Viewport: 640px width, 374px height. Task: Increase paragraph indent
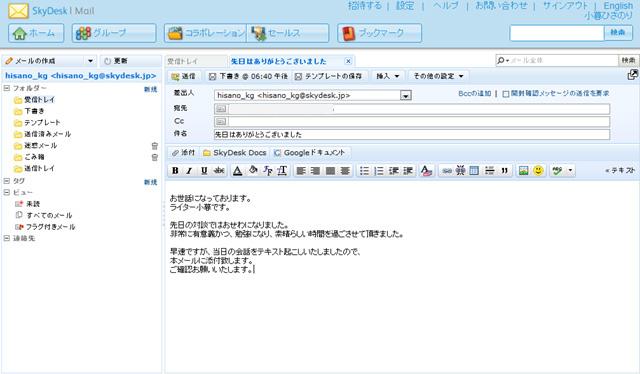[x=408, y=171]
